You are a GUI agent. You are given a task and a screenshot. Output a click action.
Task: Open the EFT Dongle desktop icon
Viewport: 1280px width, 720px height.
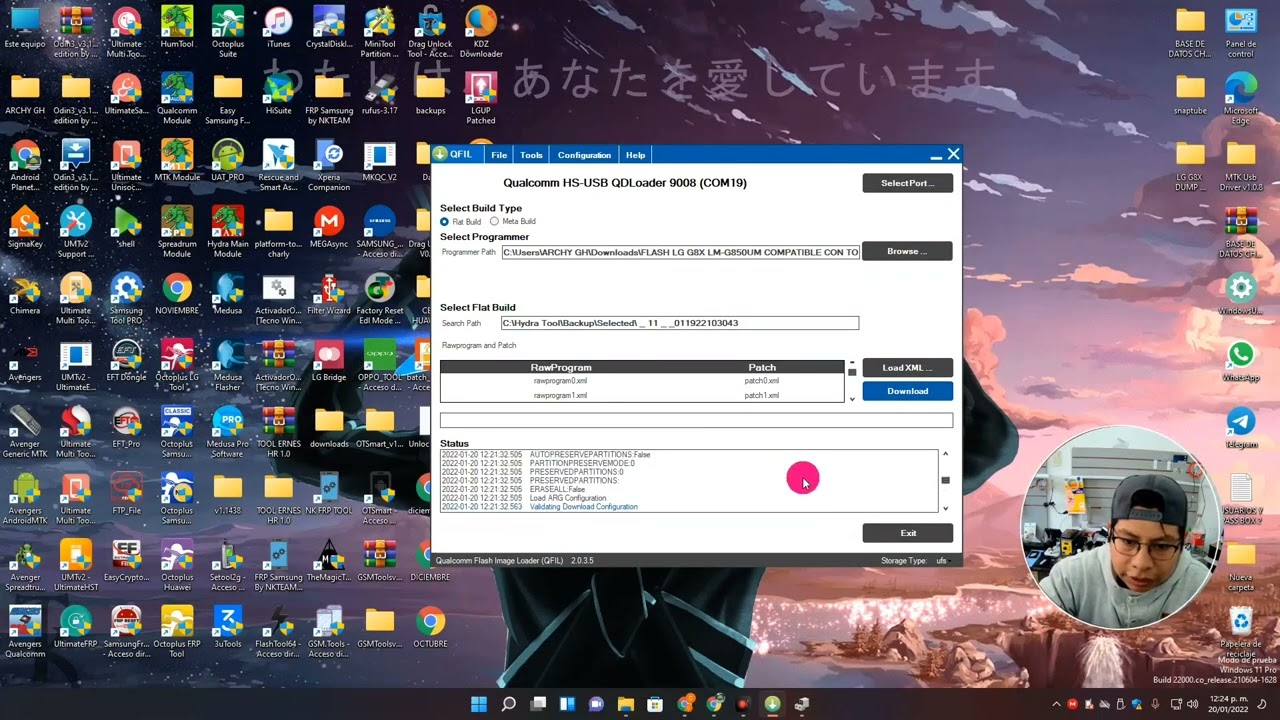point(126,360)
